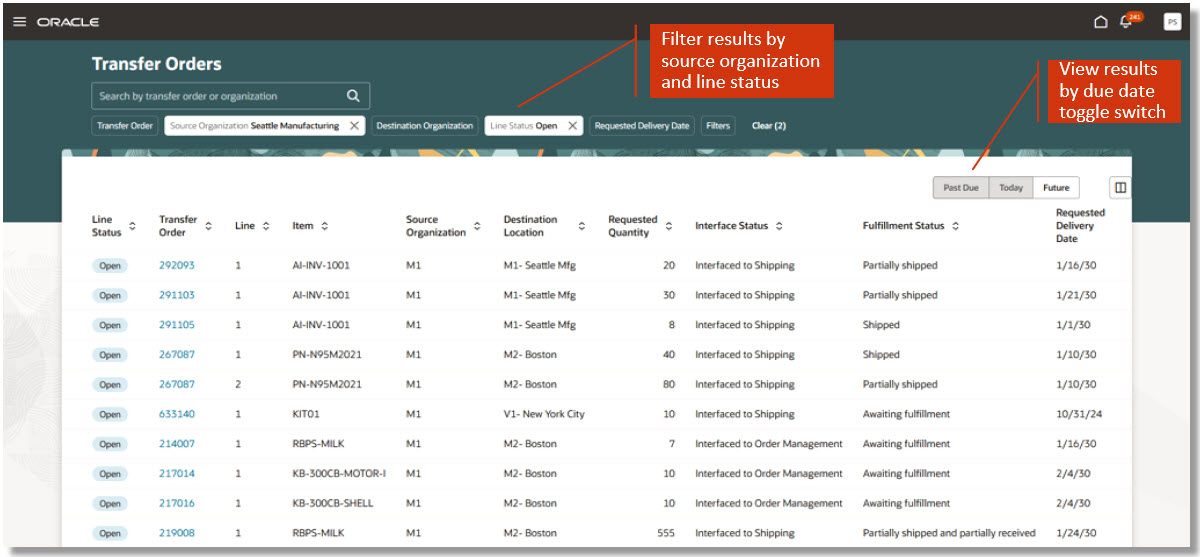Sort by Line column
The image size is (1200, 557).
coord(266,227)
